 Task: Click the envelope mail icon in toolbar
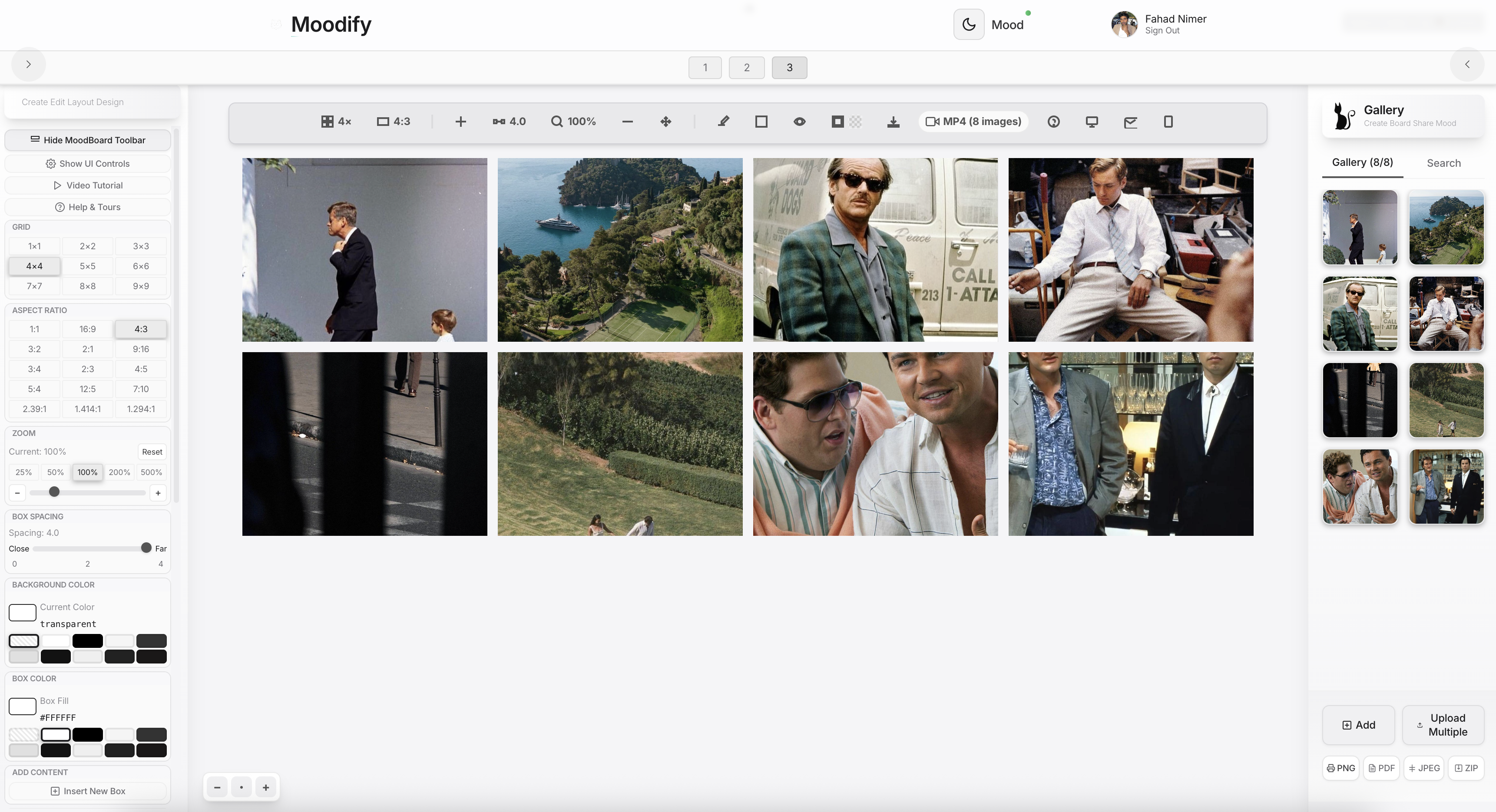click(1130, 121)
